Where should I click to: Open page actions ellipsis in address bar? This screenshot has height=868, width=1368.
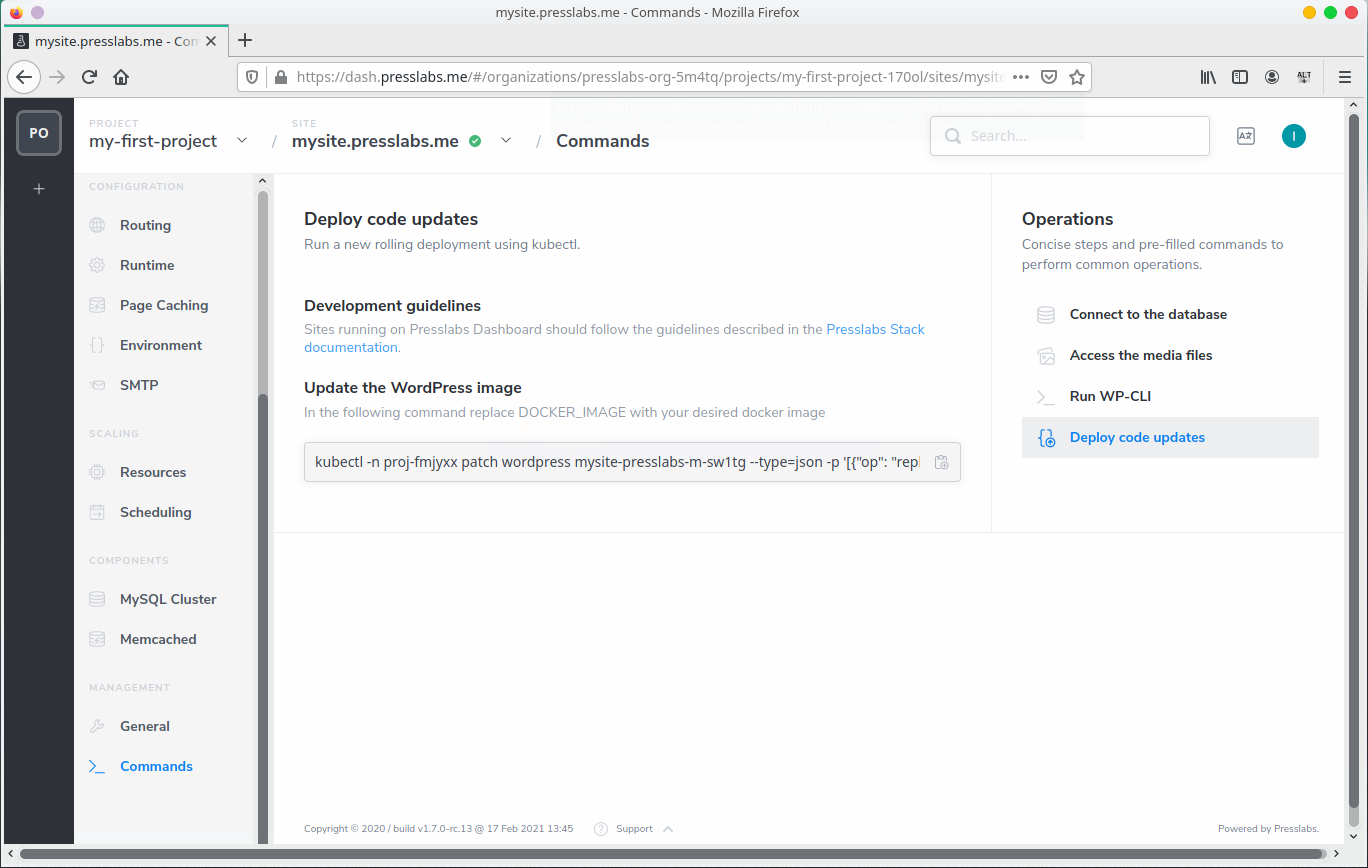point(1021,77)
